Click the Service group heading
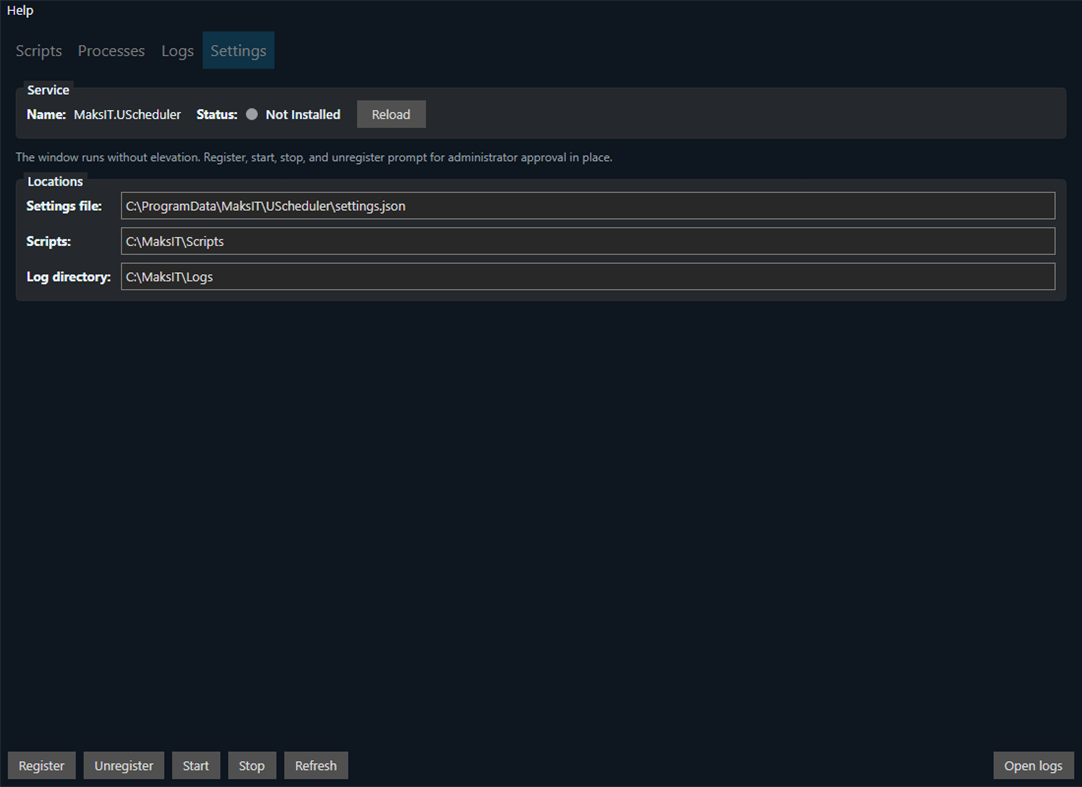Image resolution: width=1082 pixels, height=787 pixels. pos(48,90)
